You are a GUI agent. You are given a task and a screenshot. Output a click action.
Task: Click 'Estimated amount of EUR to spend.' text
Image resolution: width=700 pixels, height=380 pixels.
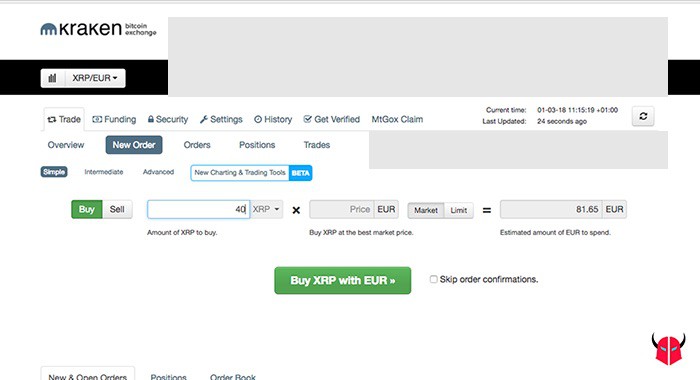click(x=555, y=232)
